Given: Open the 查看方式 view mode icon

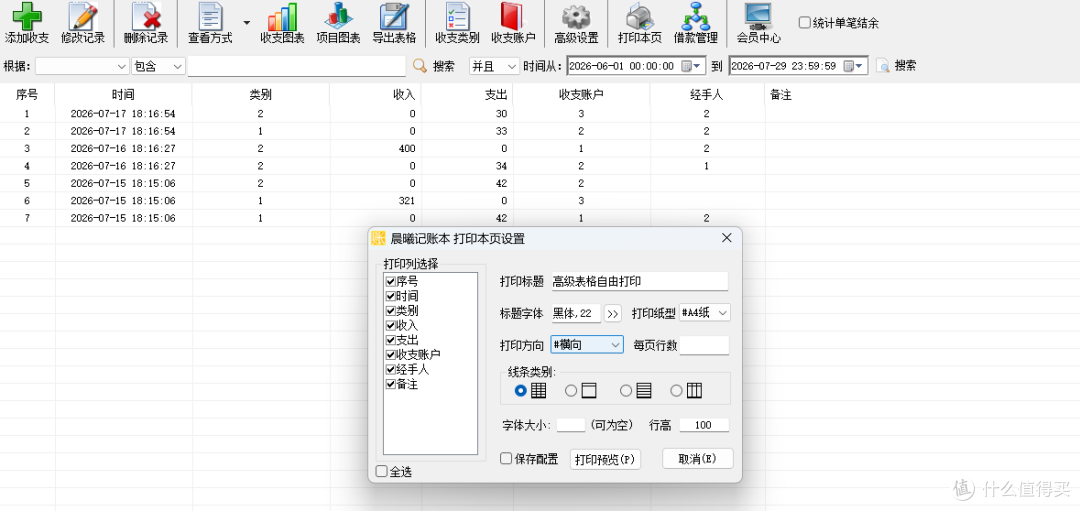Looking at the screenshot, I should [x=210, y=15].
